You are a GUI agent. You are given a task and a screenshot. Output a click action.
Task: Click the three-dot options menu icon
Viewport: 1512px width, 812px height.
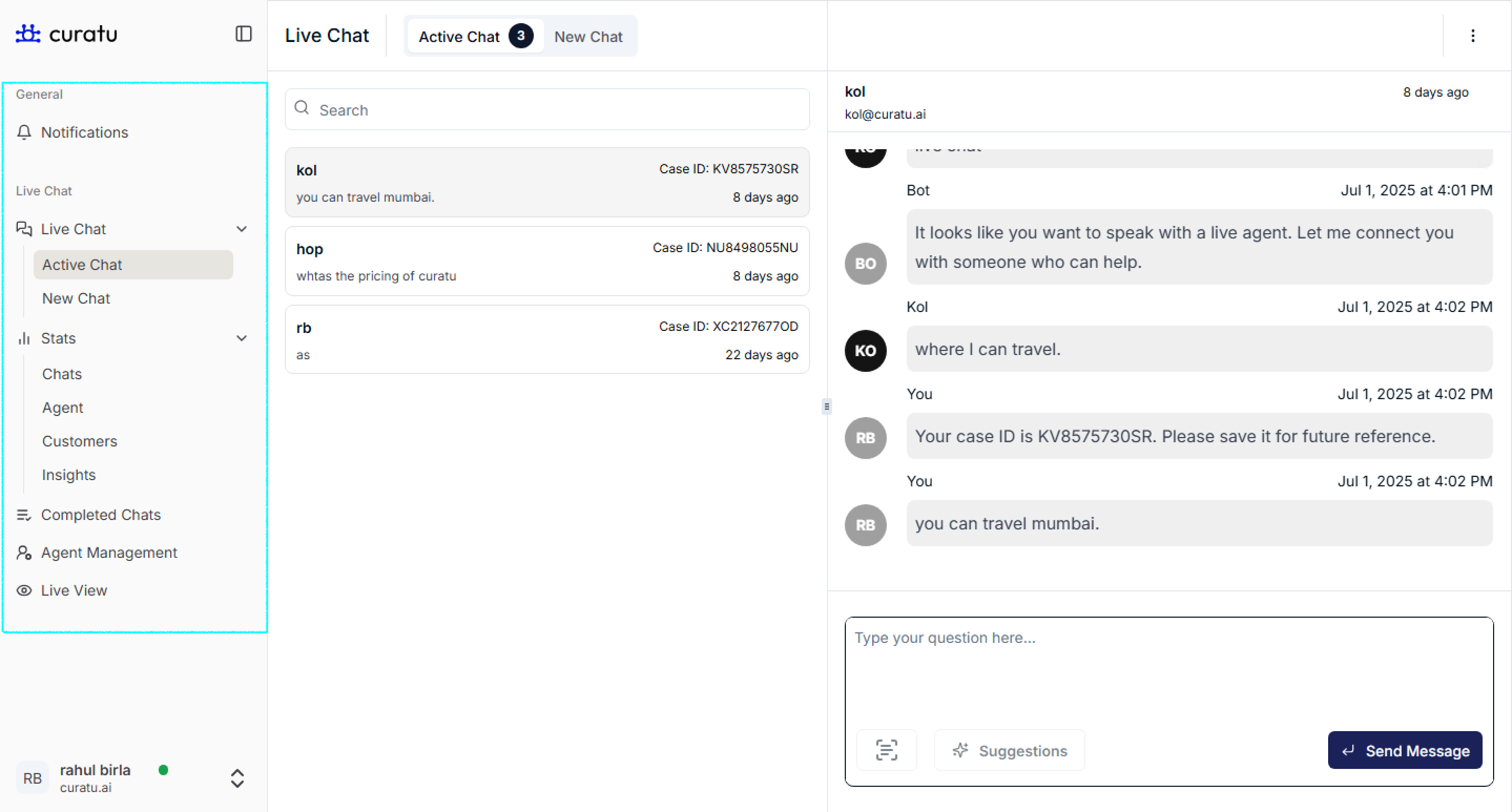point(1472,36)
